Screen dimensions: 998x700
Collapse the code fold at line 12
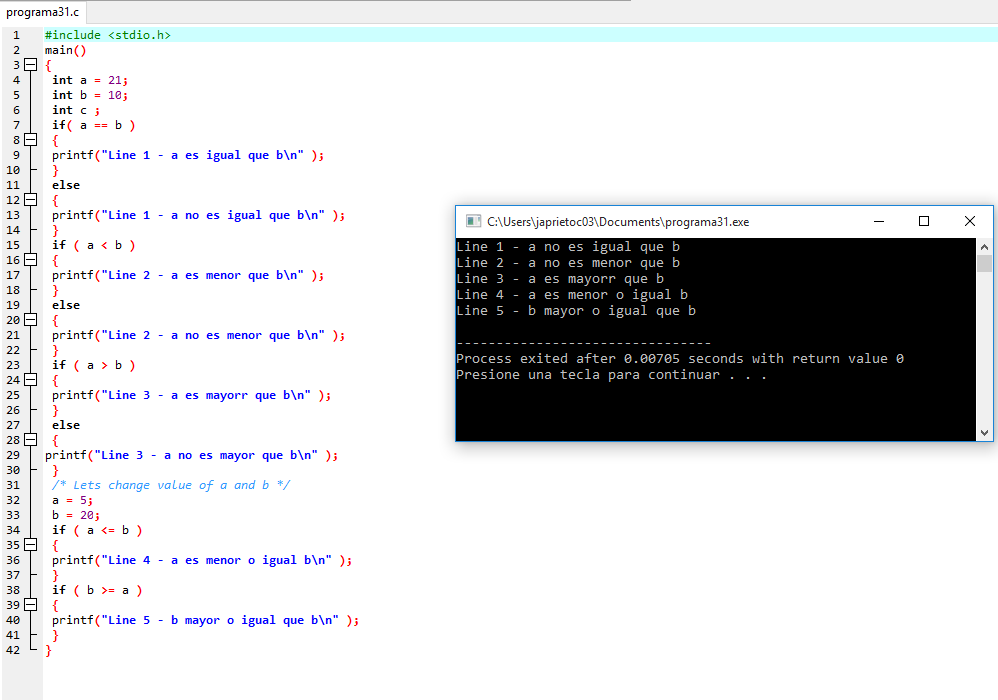click(31, 200)
